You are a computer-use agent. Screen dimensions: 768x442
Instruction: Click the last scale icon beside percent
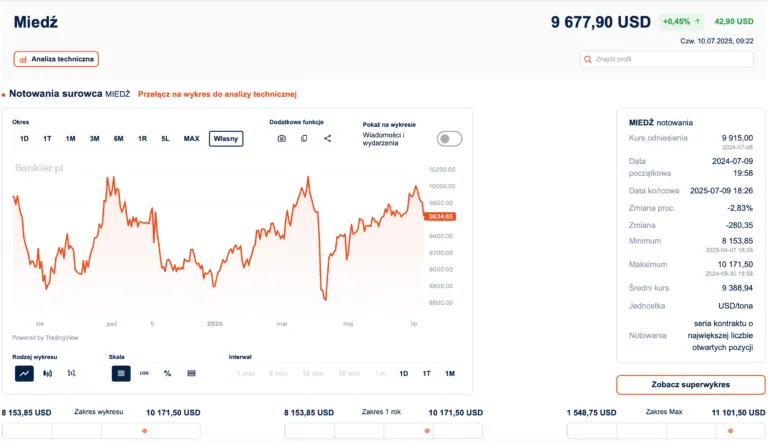click(x=191, y=373)
